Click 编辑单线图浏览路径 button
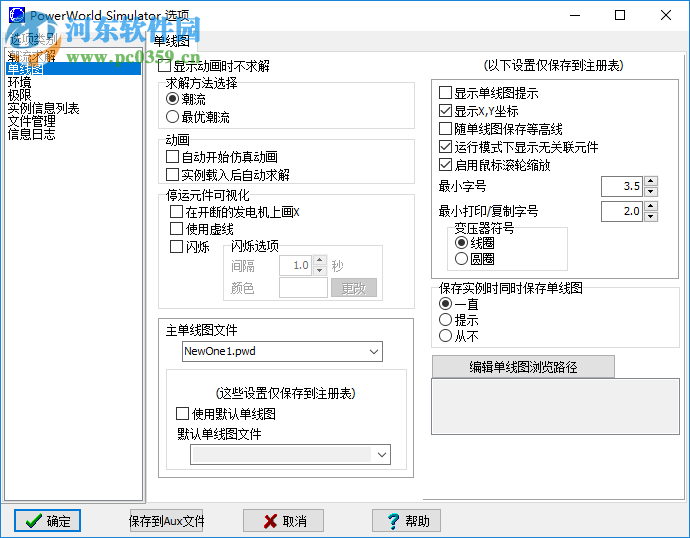 523,366
